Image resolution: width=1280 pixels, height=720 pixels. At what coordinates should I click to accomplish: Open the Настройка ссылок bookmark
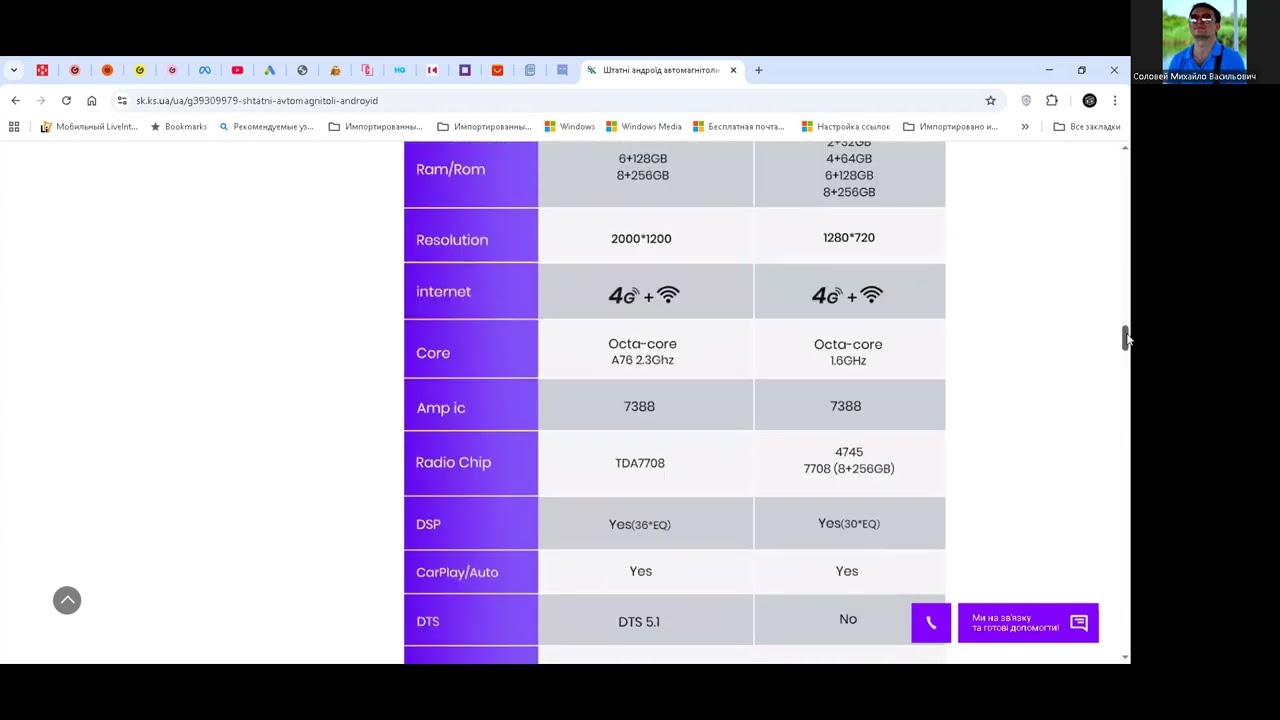tap(845, 127)
